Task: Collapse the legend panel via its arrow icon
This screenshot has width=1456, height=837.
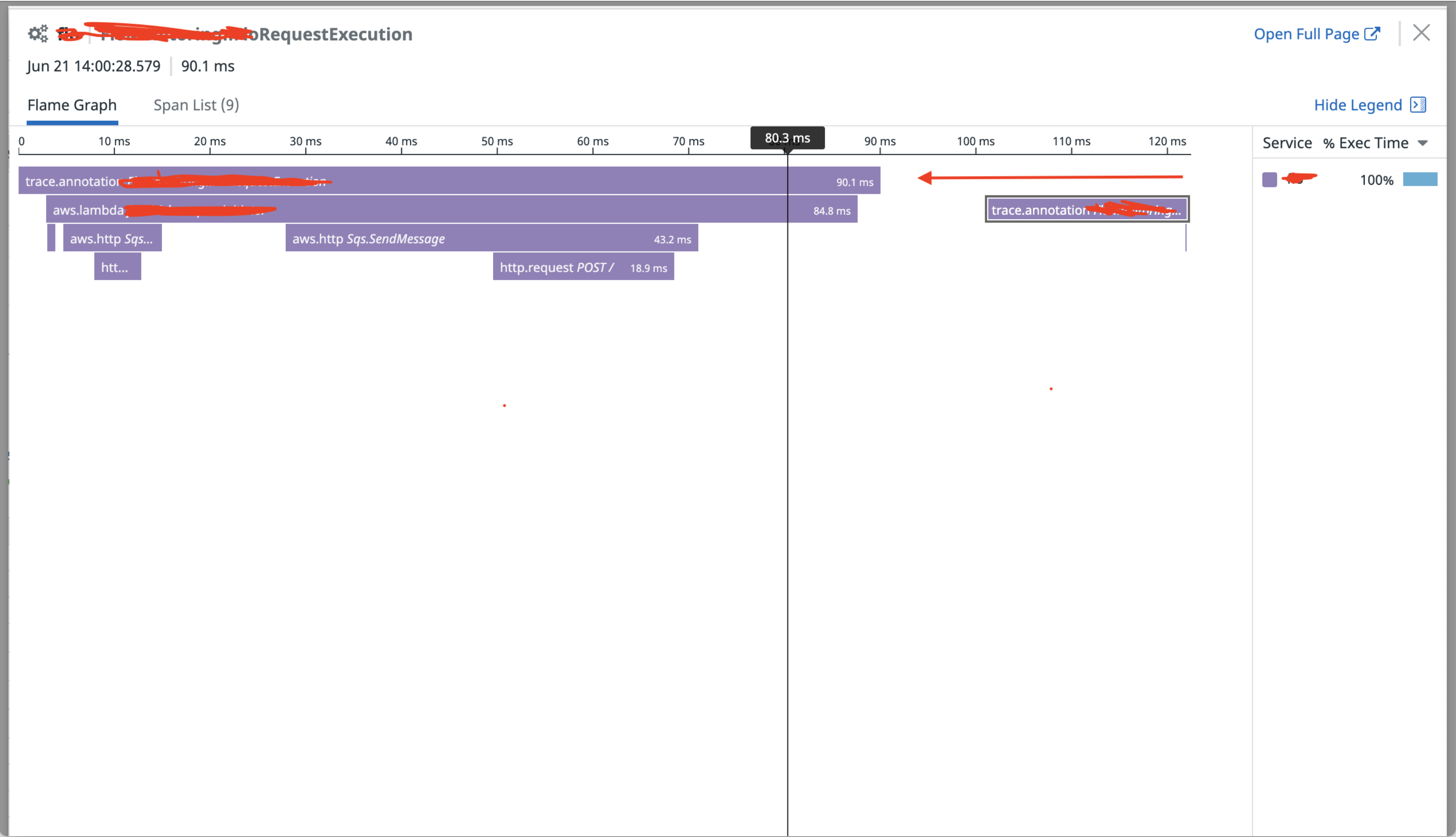Action: 1418,105
